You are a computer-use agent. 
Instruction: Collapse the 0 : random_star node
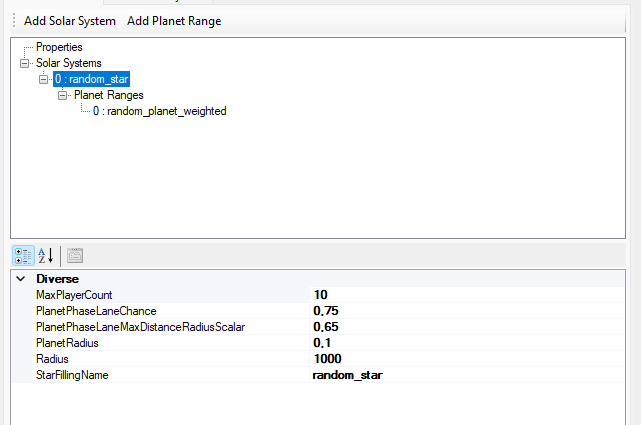coord(43,79)
